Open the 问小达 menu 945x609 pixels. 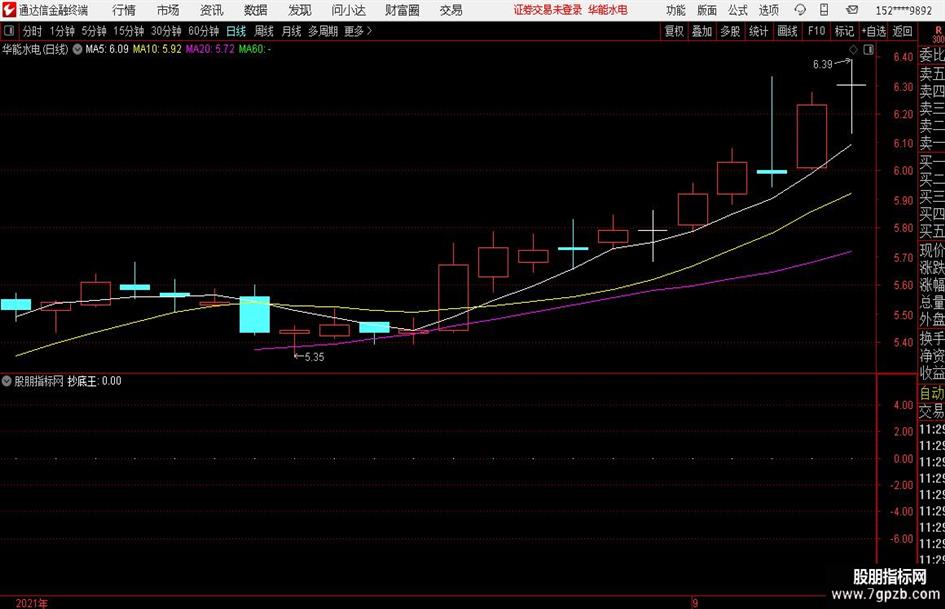[x=348, y=10]
